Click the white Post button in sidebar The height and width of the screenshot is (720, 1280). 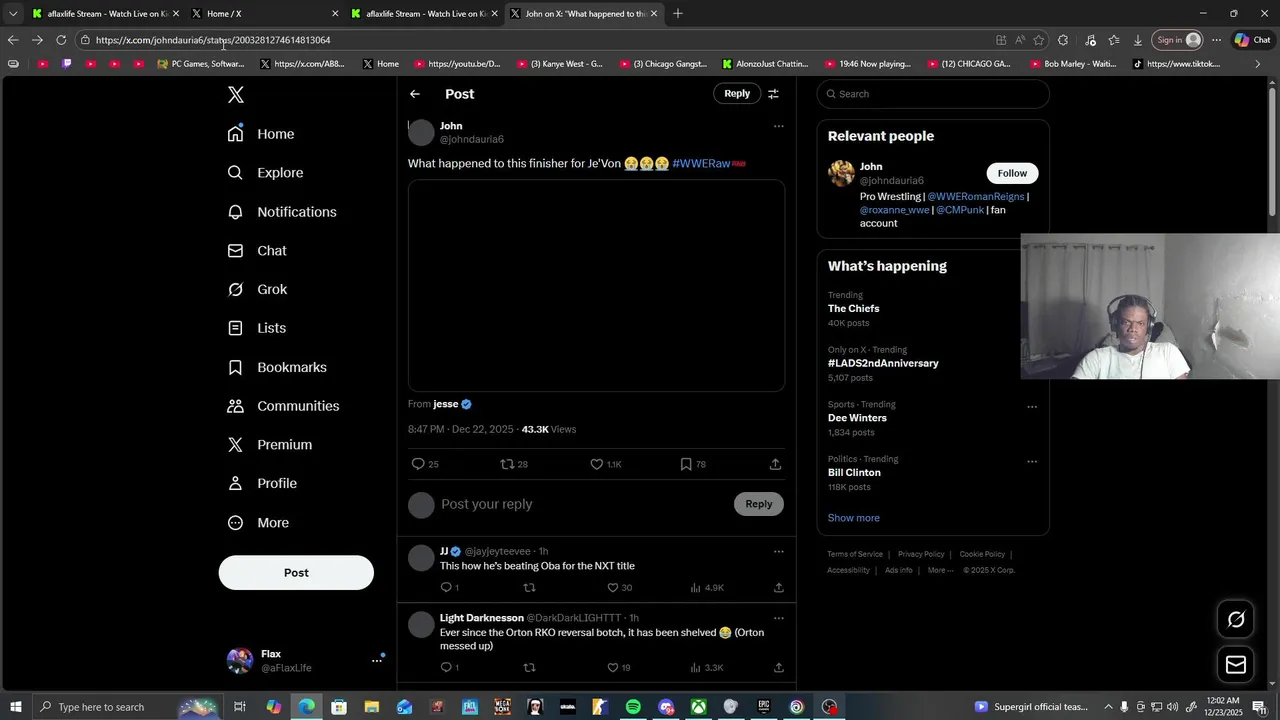296,573
